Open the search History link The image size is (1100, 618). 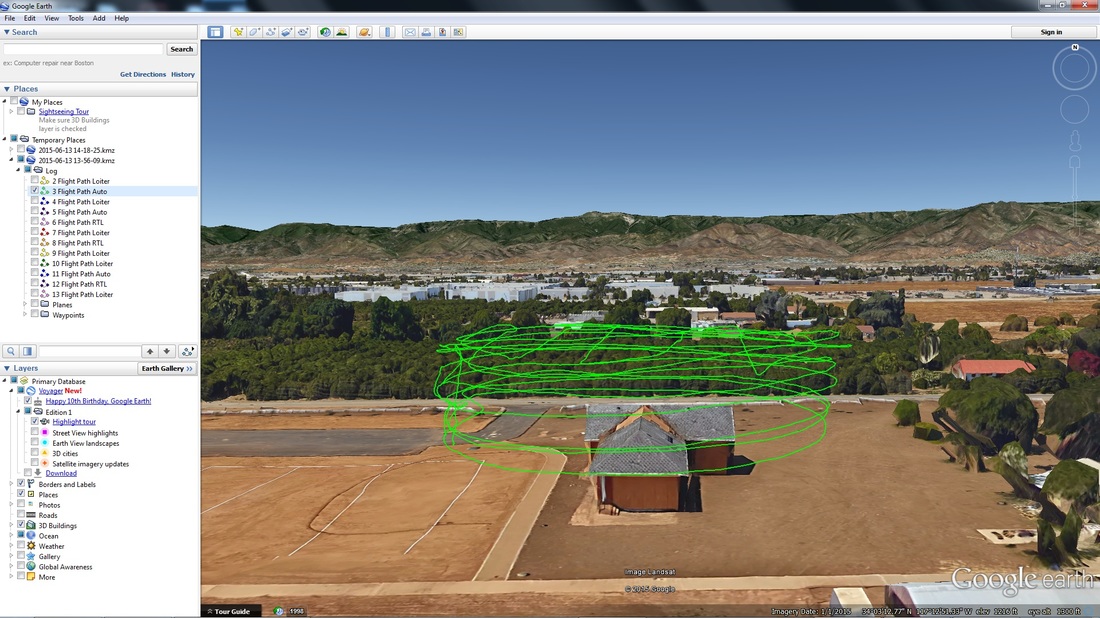(183, 74)
